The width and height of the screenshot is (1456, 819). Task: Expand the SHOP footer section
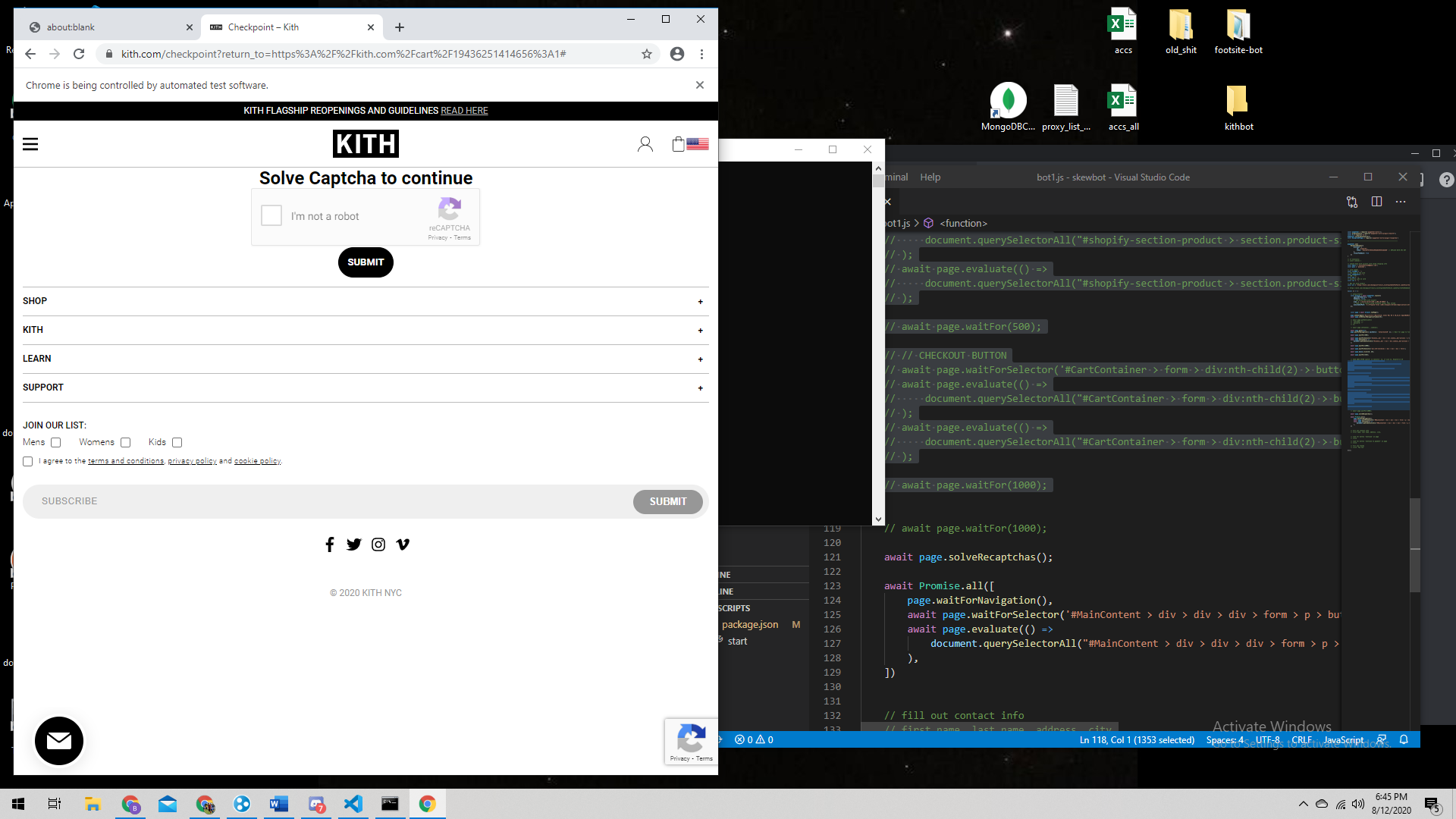coord(366,301)
